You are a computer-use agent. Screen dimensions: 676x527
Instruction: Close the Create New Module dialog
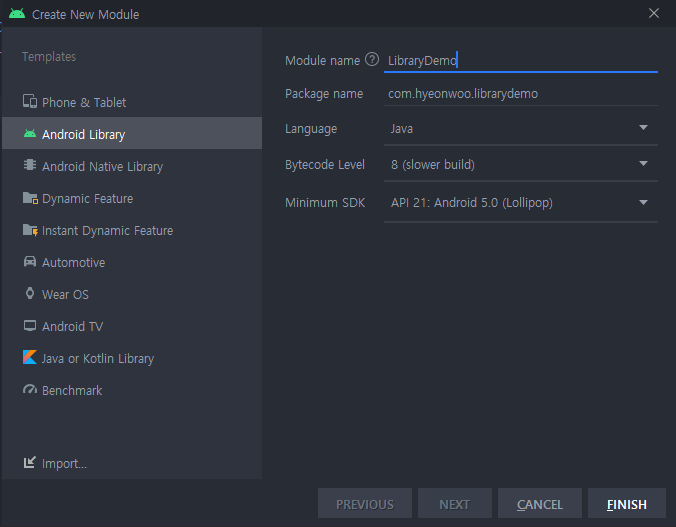[654, 13]
